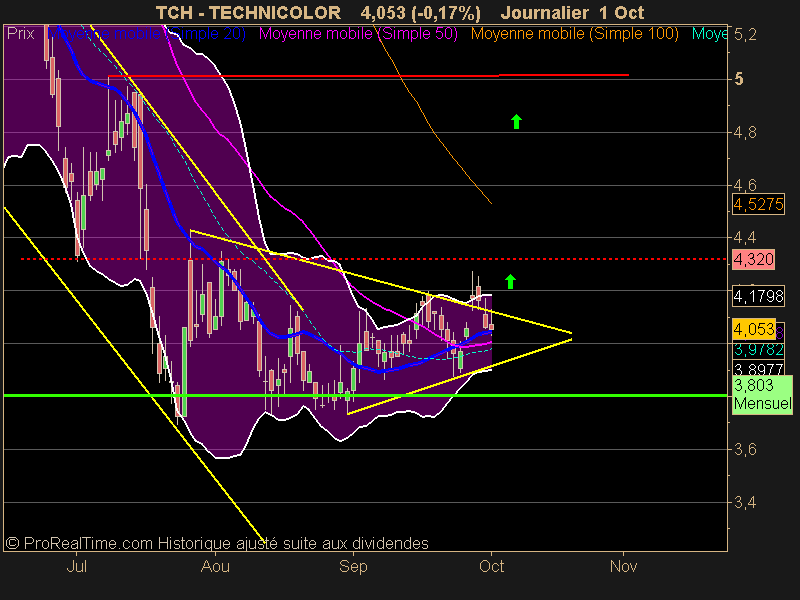This screenshot has width=800, height=600.
Task: Click the red horizontal resistance line at 5
Action: [x=368, y=76]
